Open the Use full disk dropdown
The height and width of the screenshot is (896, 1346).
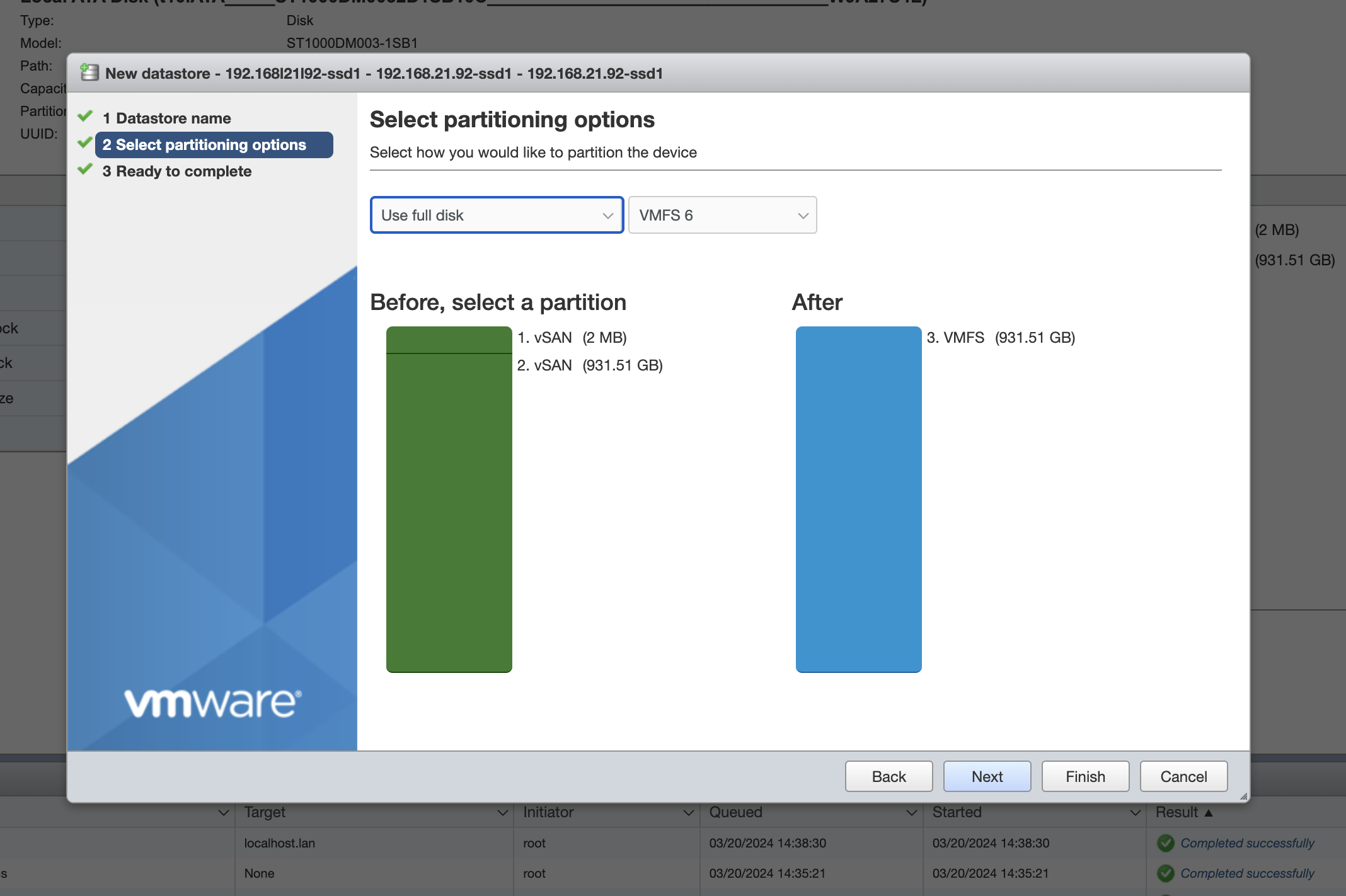(497, 215)
